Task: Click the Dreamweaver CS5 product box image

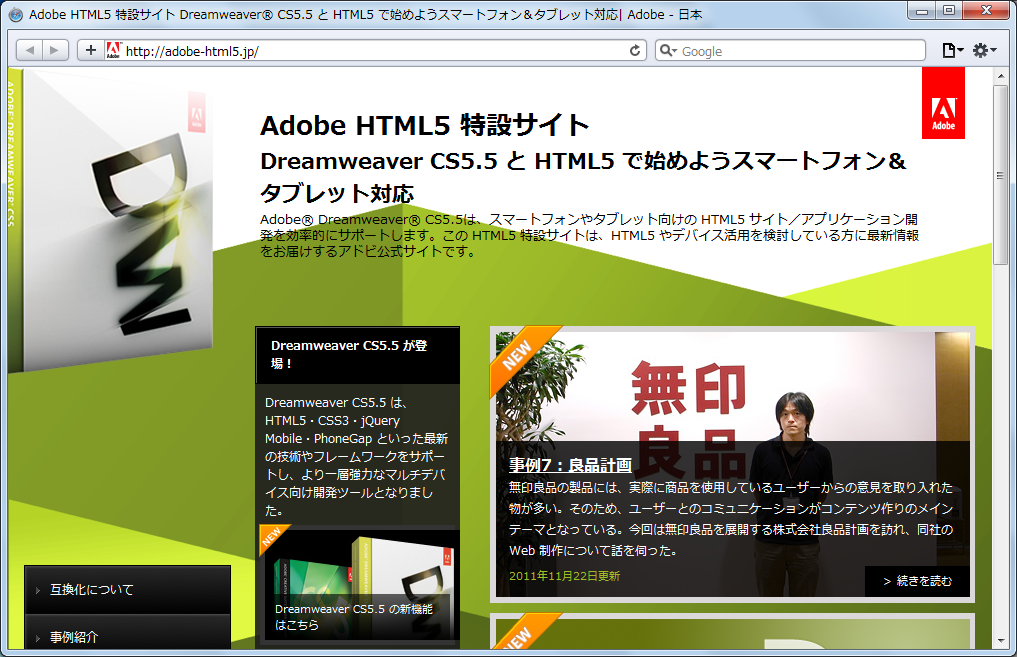Action: click(x=112, y=221)
